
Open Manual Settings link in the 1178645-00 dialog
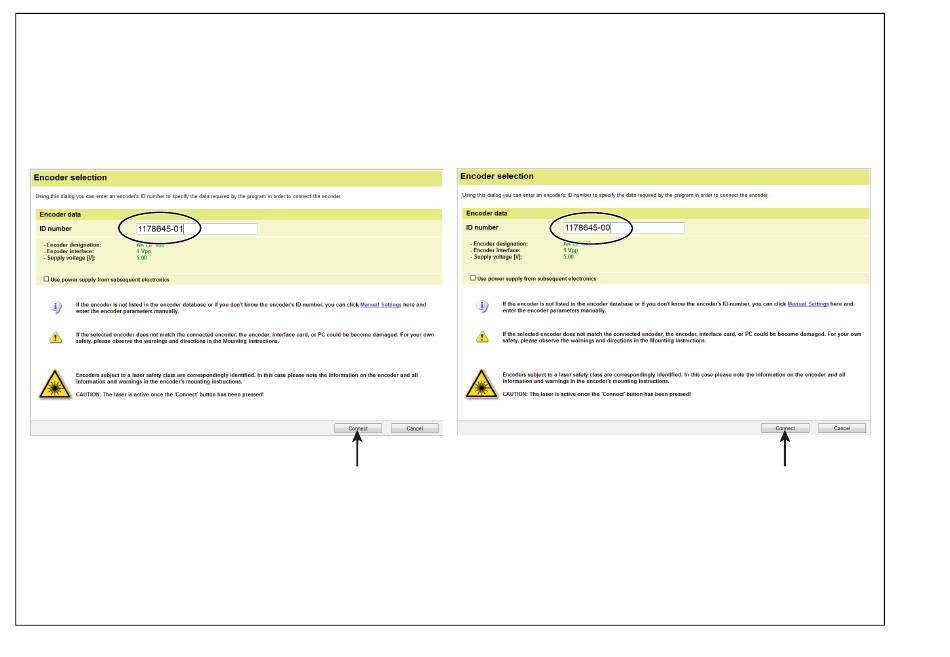pyautogui.click(x=808, y=304)
